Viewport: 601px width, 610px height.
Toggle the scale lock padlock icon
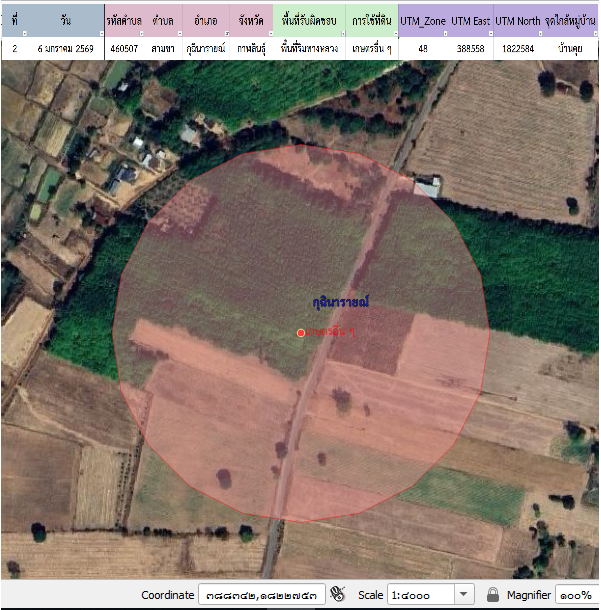tap(492, 595)
